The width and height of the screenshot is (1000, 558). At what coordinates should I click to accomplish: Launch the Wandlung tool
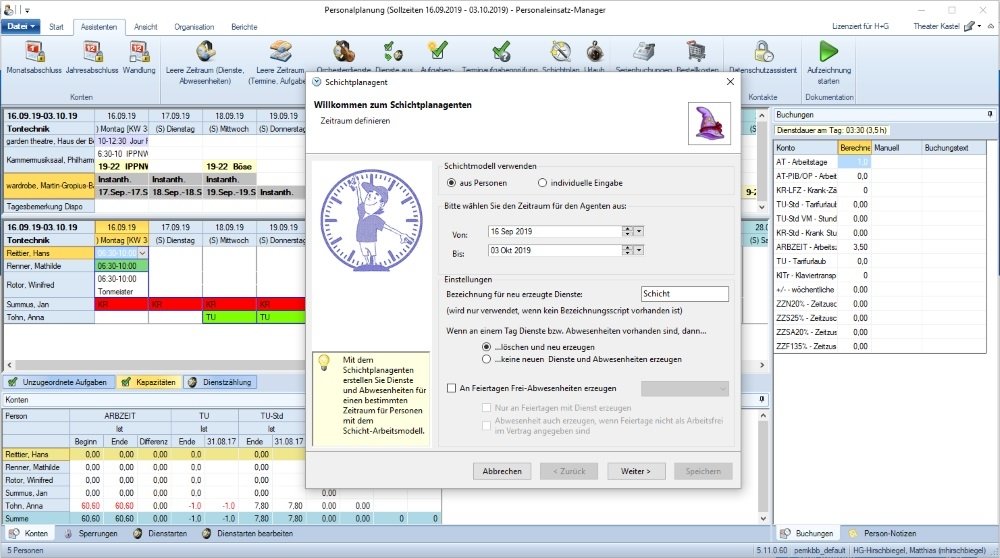(138, 57)
